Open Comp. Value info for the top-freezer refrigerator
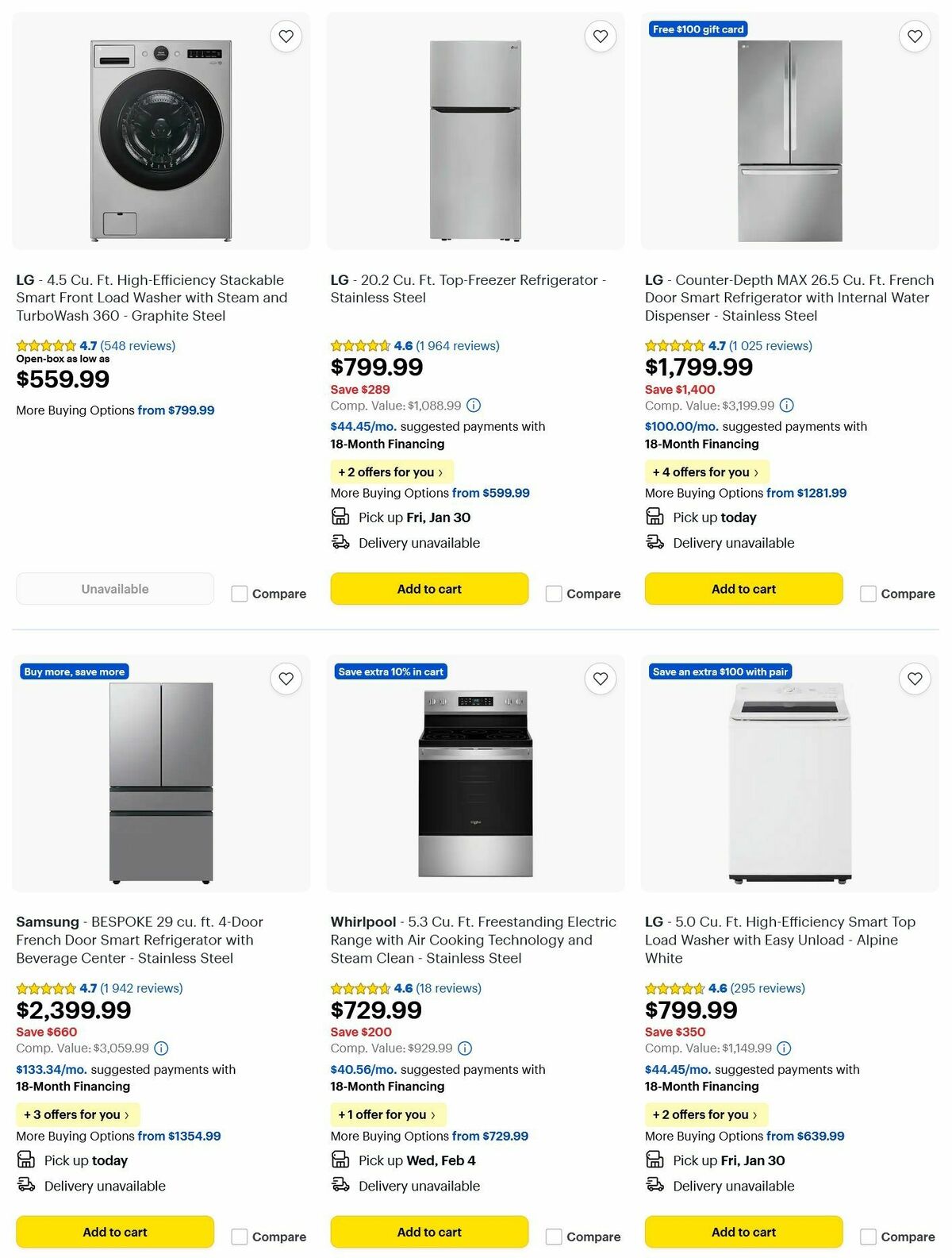The width and height of the screenshot is (952, 1258). 474,405
